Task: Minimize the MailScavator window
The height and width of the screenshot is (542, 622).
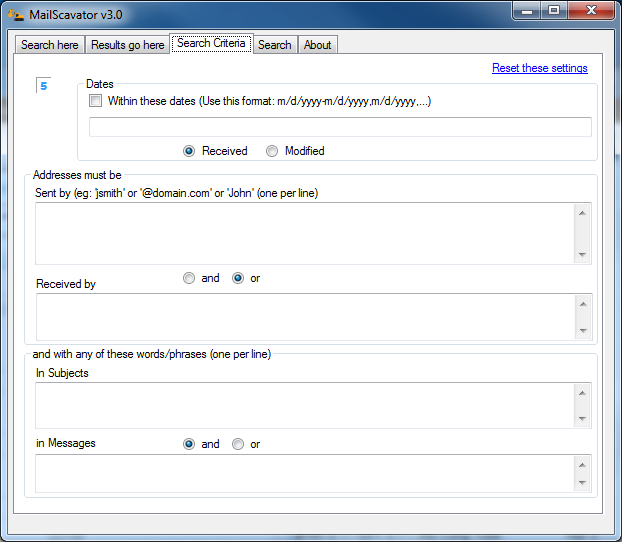Action: [527, 11]
